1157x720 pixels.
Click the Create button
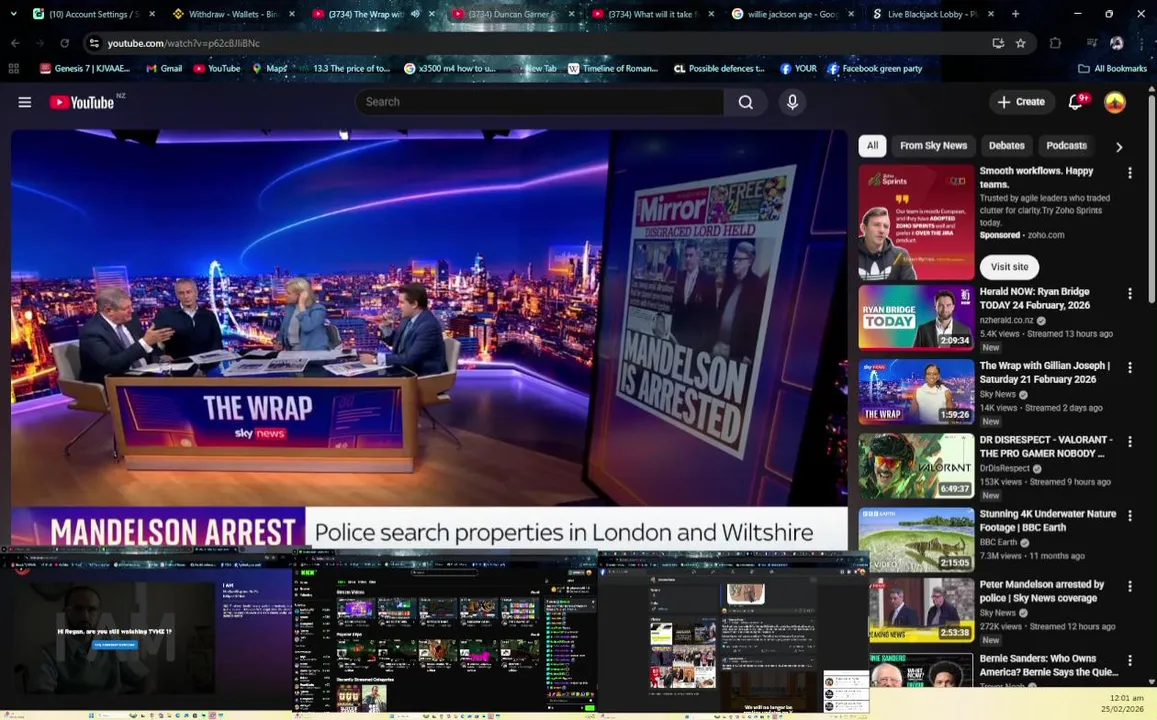[x=1021, y=102]
